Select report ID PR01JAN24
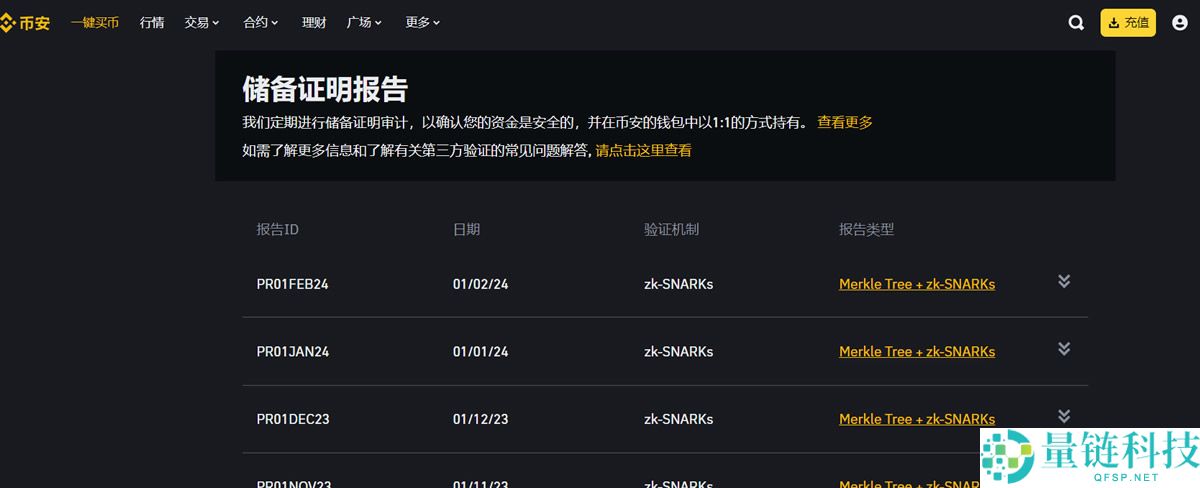Viewport: 1200px width, 488px height. tap(293, 352)
